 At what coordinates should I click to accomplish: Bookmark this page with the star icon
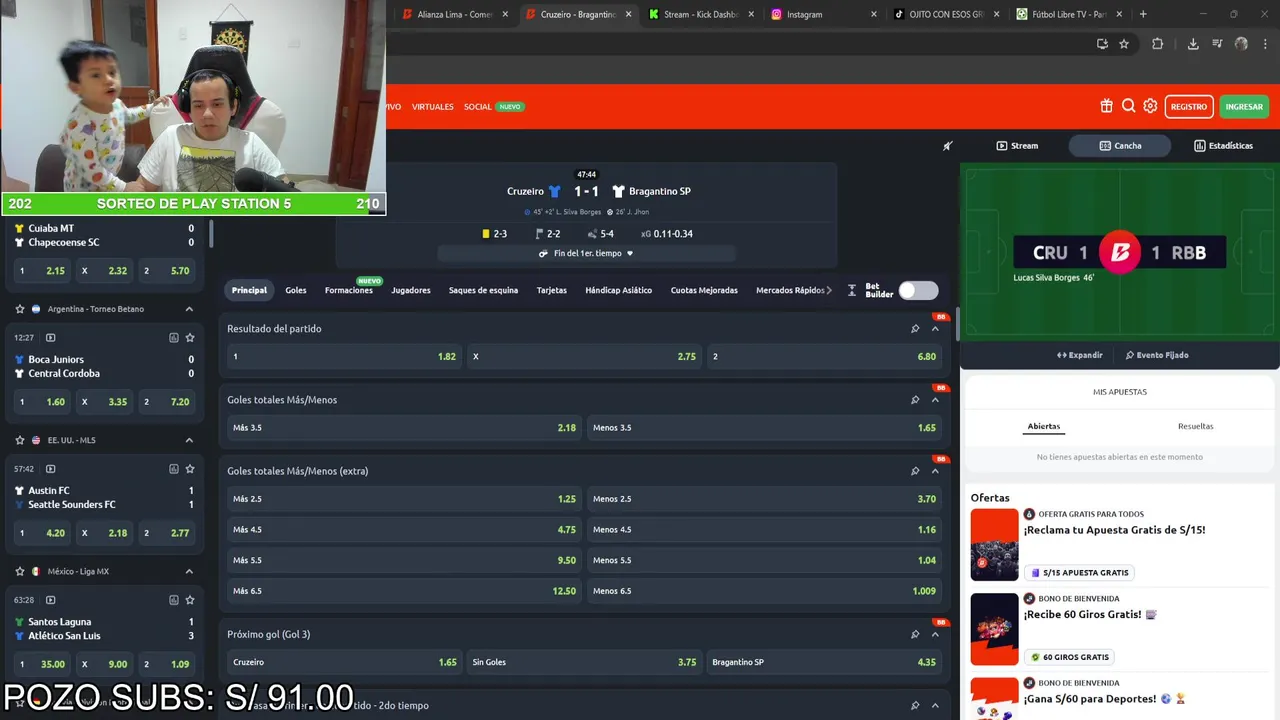pyautogui.click(x=1124, y=44)
